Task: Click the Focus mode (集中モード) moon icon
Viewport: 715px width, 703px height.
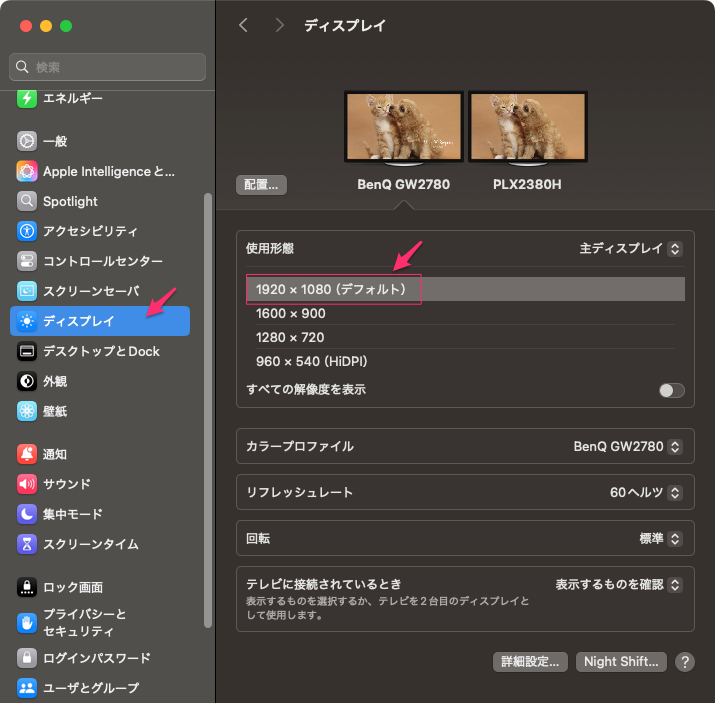Action: (27, 514)
